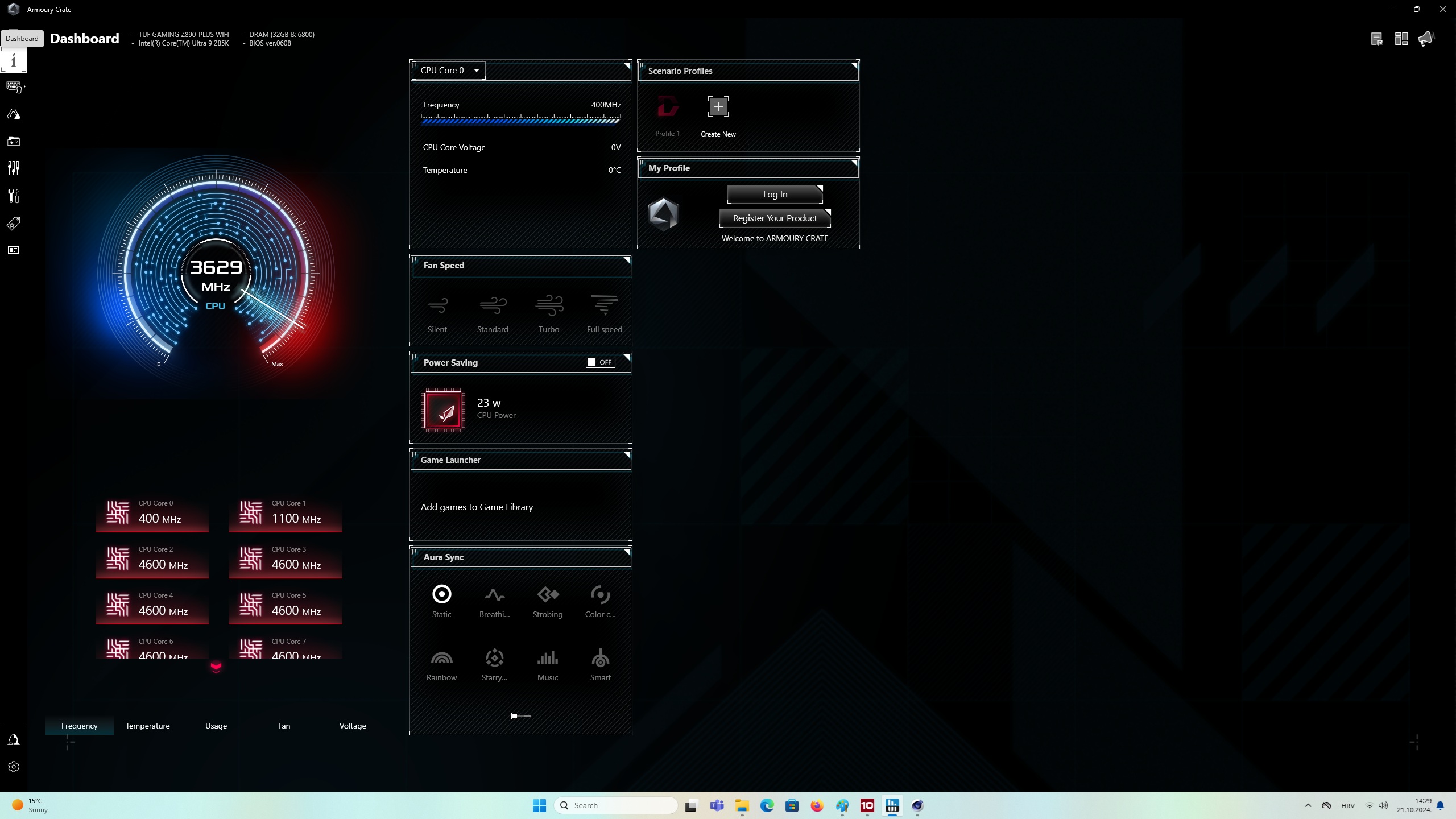1456x819 pixels.
Task: Open the layout grid icon in header
Action: [1401, 39]
